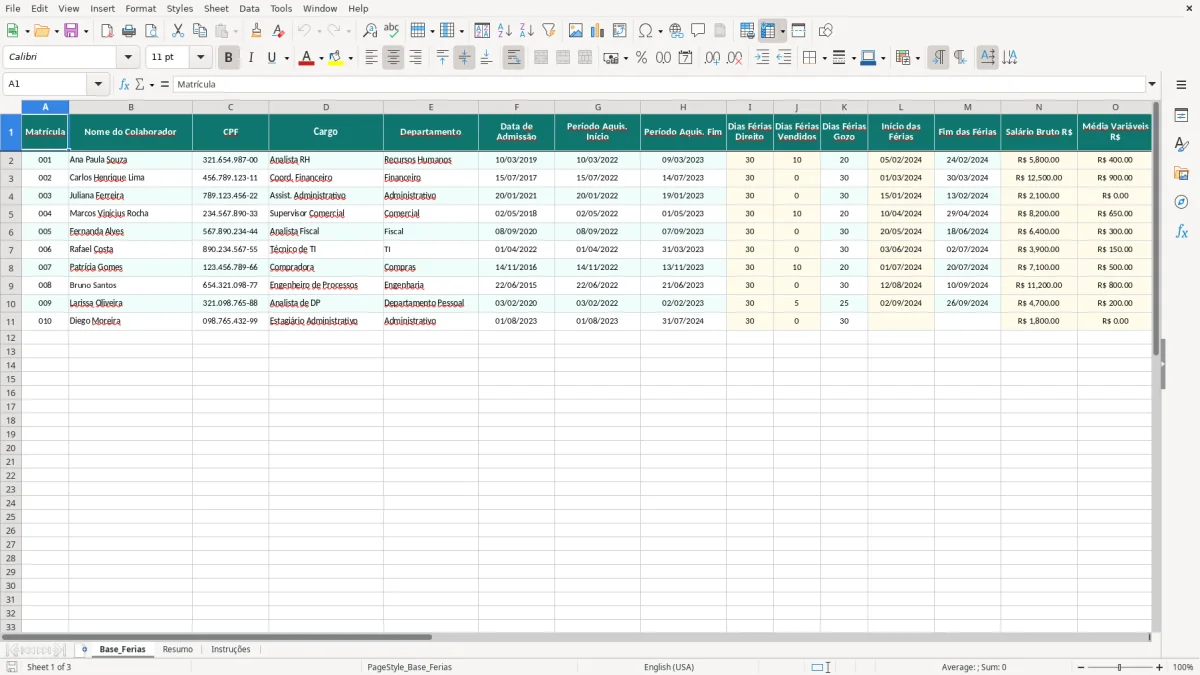Toggle freeze rows and columns
Screen dimensions: 1200x675
tap(768, 31)
